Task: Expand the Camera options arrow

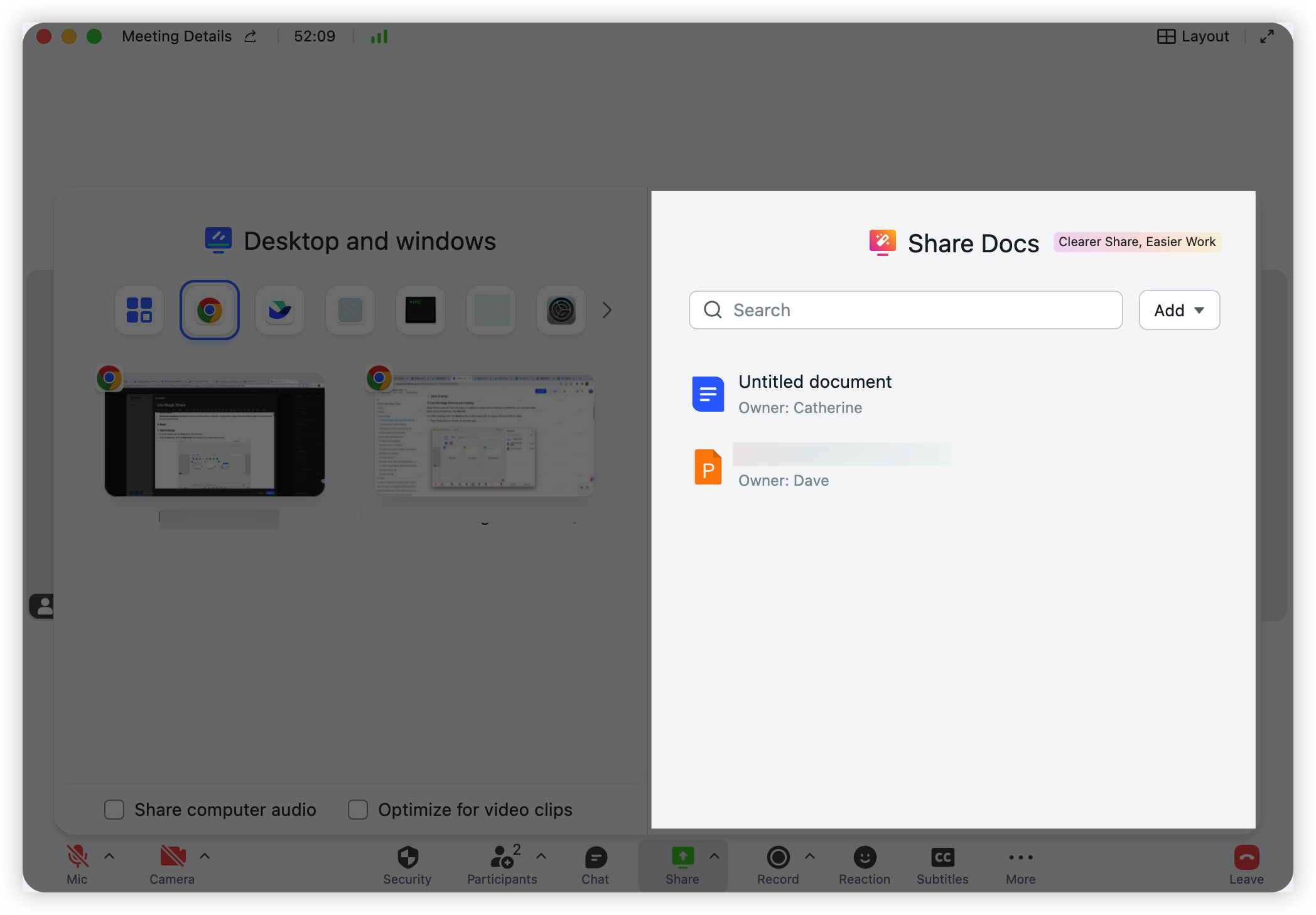Action: tap(205, 856)
